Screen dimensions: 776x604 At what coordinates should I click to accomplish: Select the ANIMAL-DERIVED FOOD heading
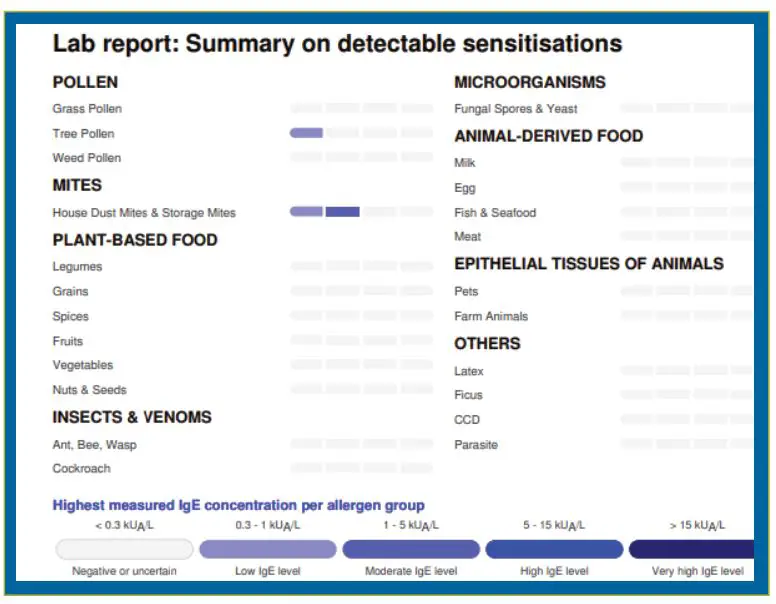pos(548,136)
